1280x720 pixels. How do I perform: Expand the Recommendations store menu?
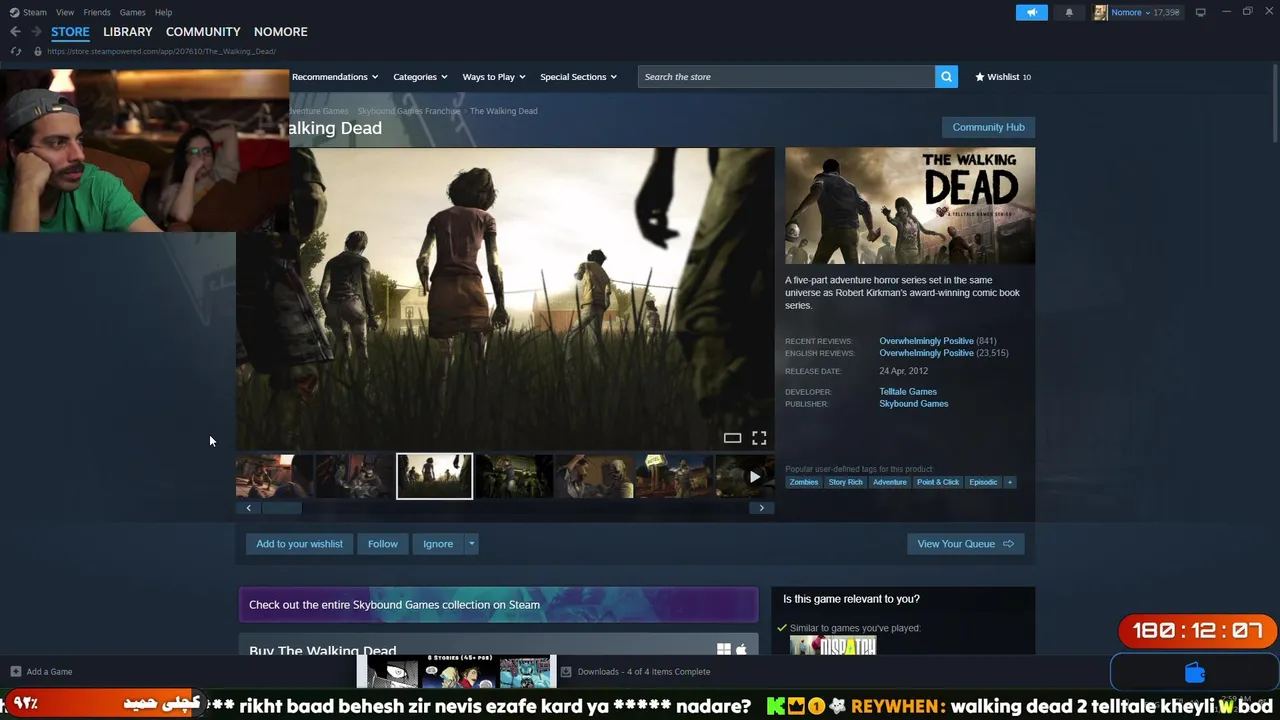(x=335, y=77)
